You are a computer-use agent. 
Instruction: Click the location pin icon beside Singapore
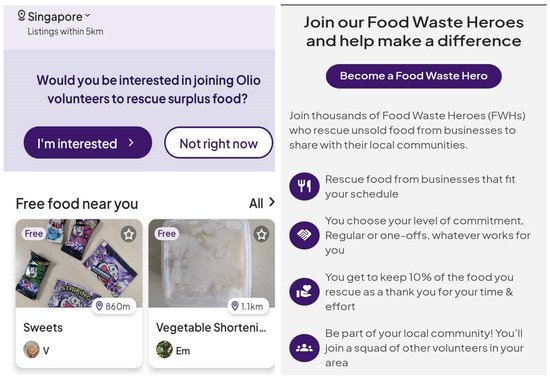[21, 16]
